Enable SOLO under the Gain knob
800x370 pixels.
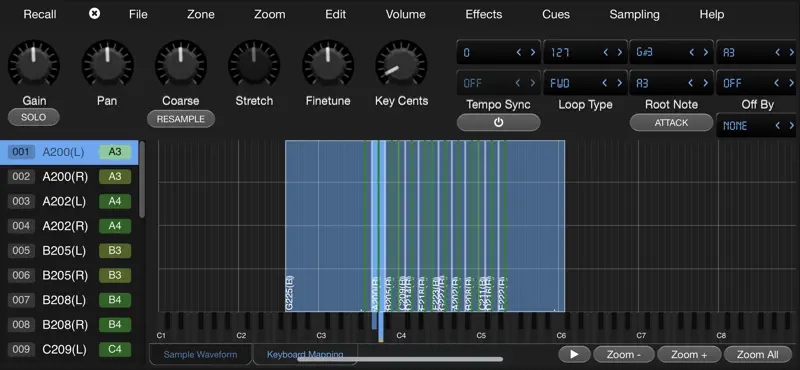[x=34, y=117]
